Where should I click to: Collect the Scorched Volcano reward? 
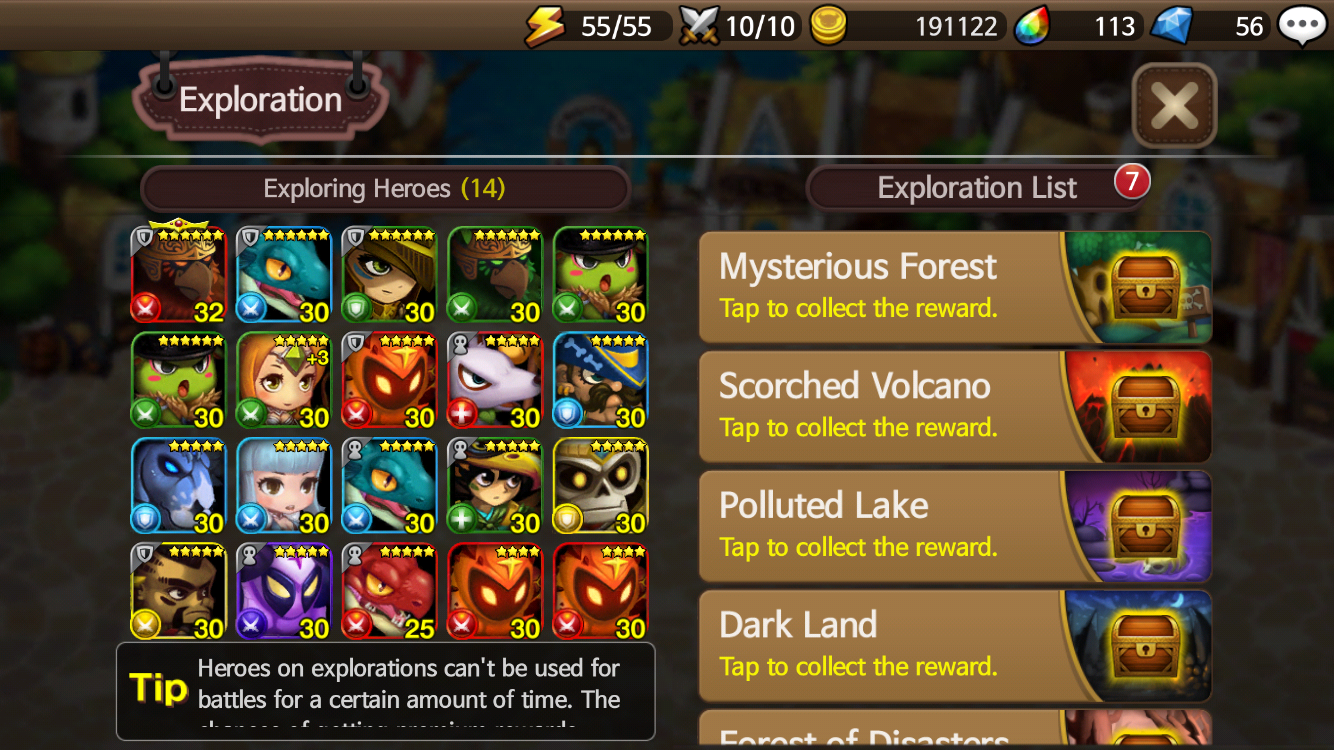955,407
